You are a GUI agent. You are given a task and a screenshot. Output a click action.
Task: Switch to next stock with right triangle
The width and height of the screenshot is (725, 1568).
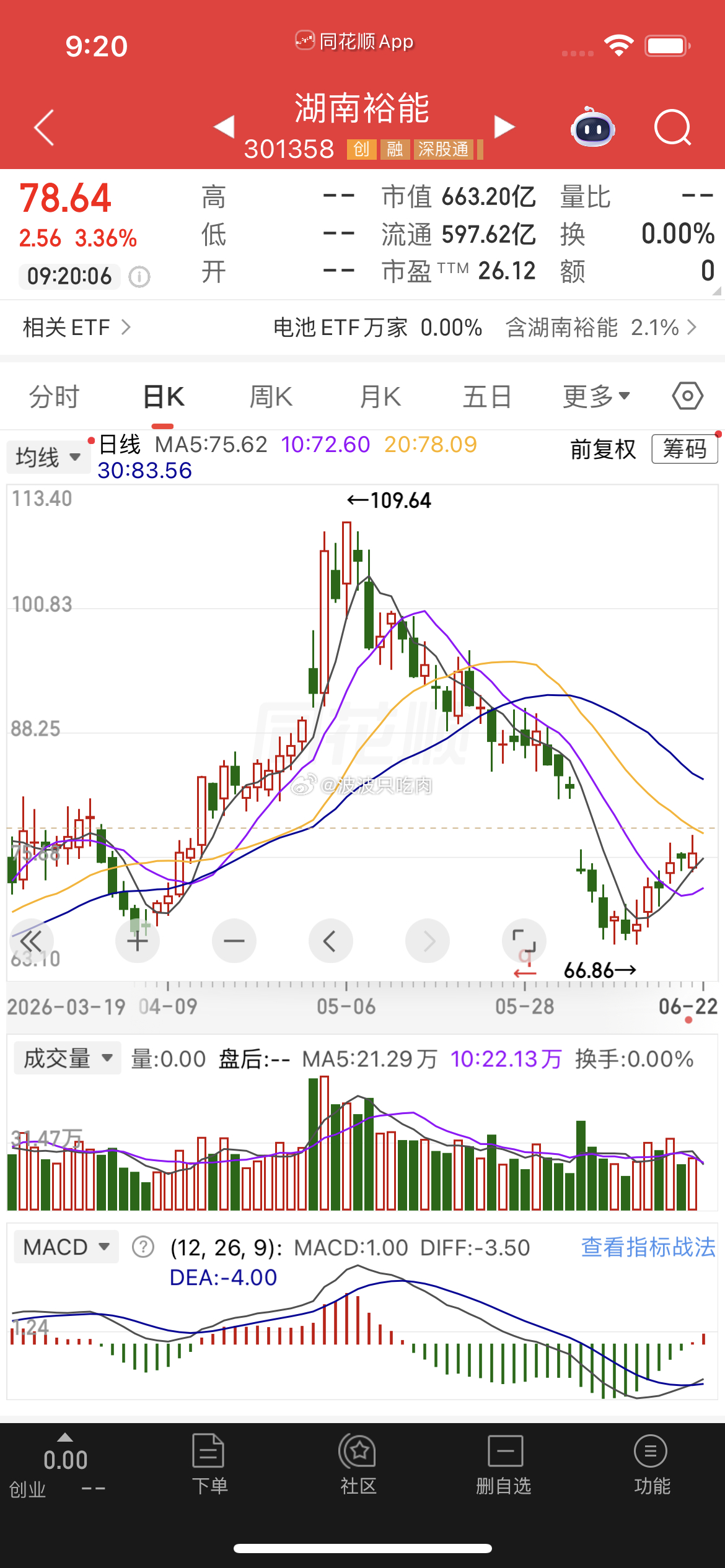504,126
